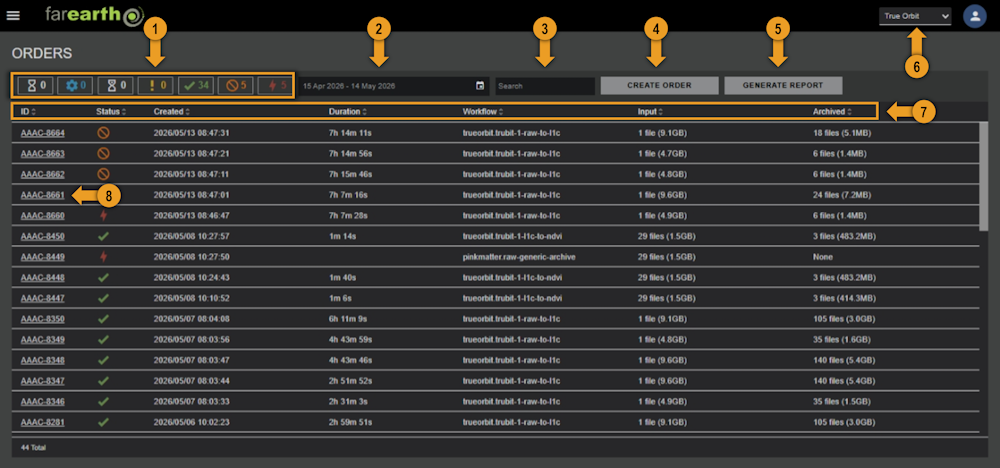Click the CREATE ORDER button
1000x468 pixels.
point(659,85)
